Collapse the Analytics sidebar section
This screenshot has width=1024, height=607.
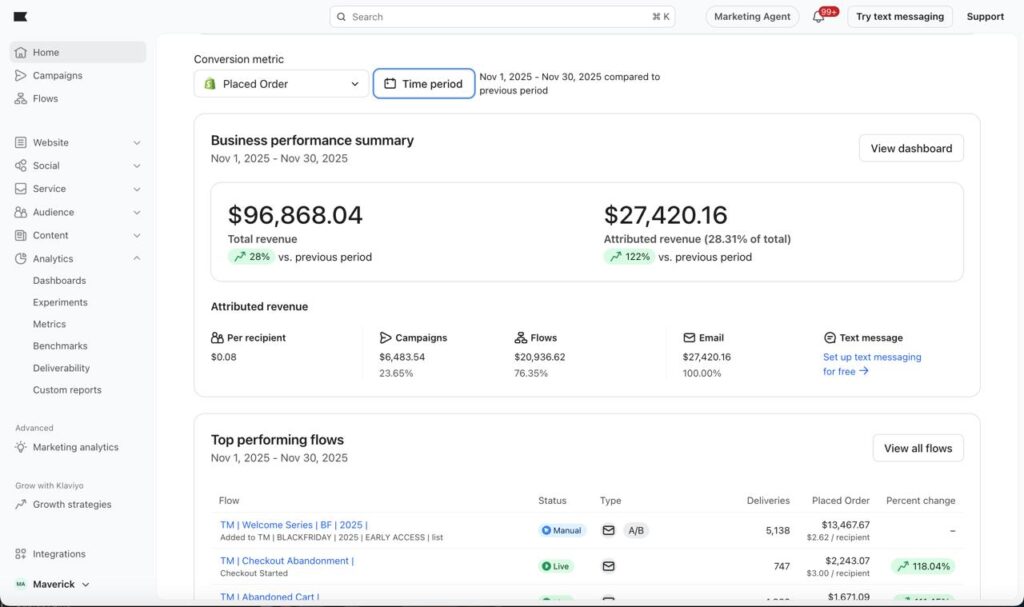[x=137, y=259]
